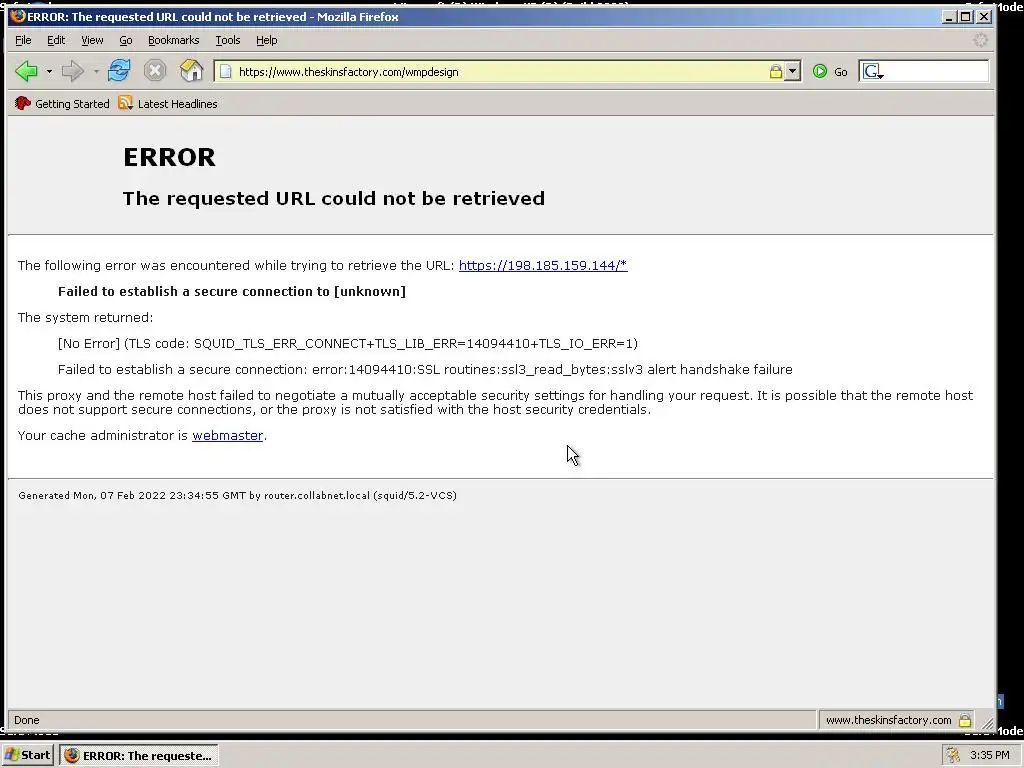Screen dimensions: 1024x768
Task: Click the address bar URL field
Action: 500,72
